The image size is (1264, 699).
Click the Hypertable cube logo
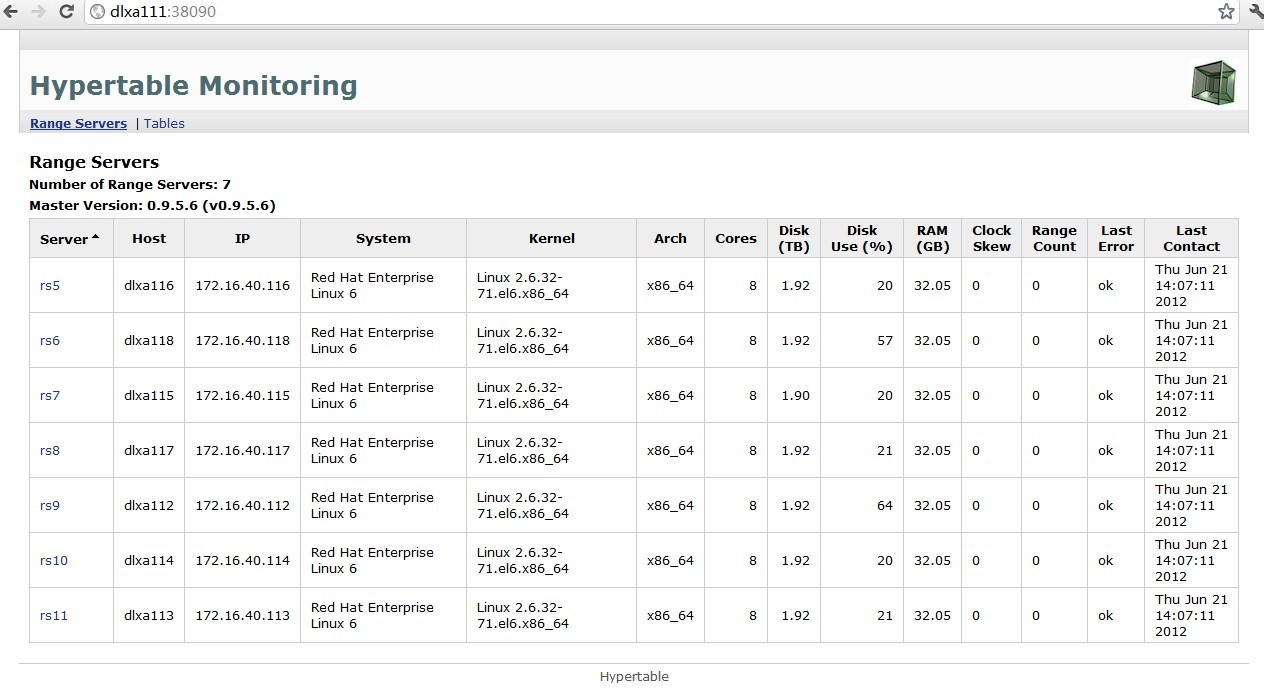[x=1213, y=83]
